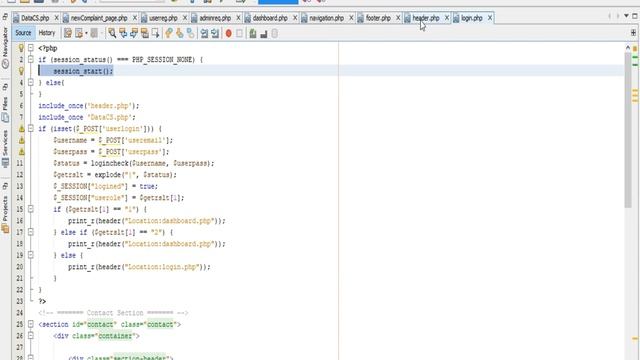Jump to the Next Bookmark icon
This screenshot has height=360, width=640.
point(180,33)
